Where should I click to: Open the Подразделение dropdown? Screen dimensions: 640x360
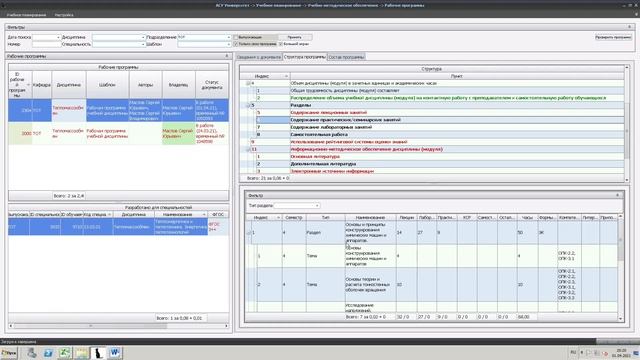(x=229, y=37)
